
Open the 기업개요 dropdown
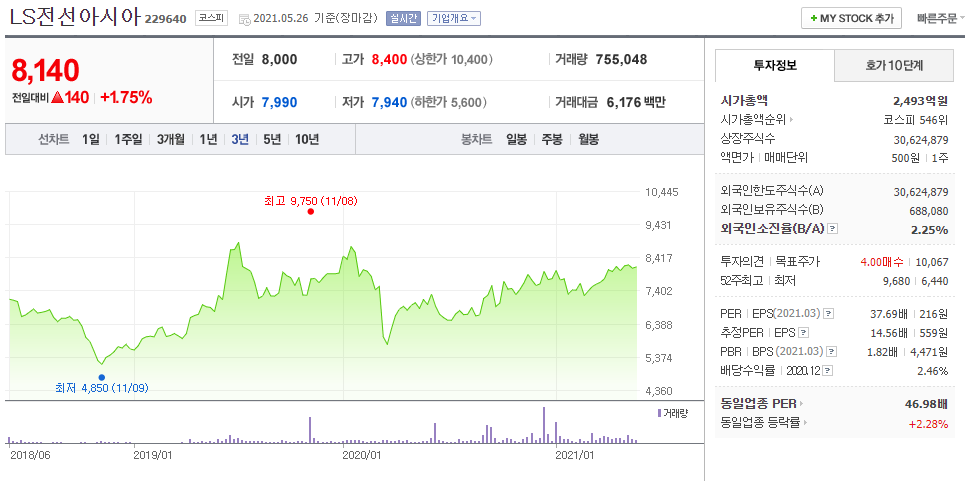click(454, 19)
